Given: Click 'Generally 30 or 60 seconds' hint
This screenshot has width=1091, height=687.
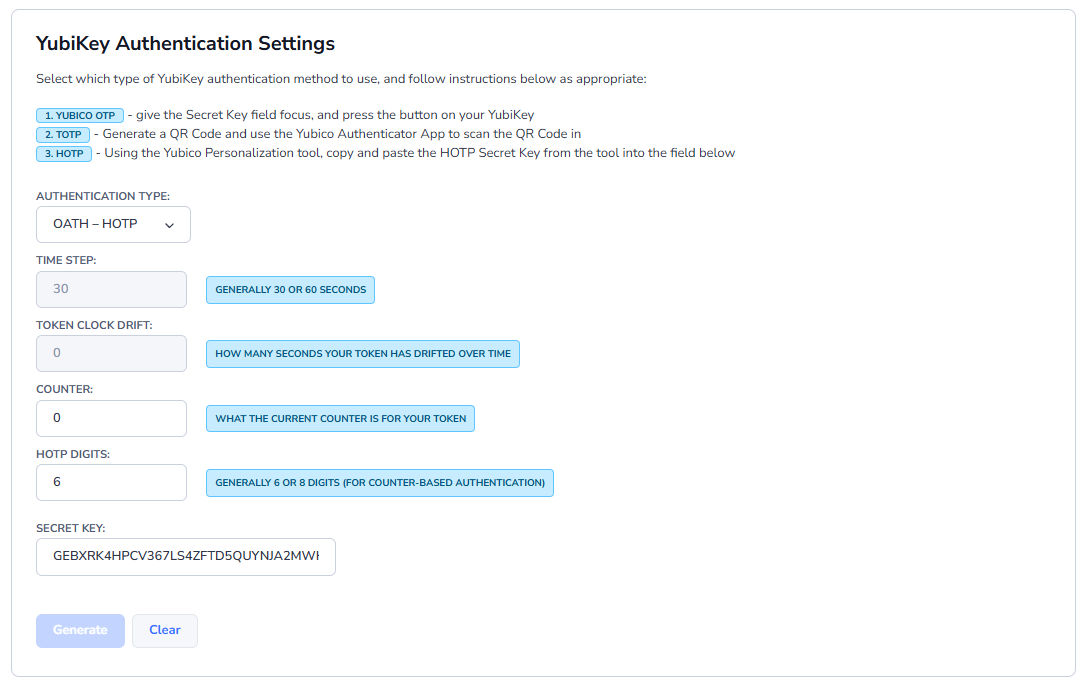Looking at the screenshot, I should tap(290, 290).
